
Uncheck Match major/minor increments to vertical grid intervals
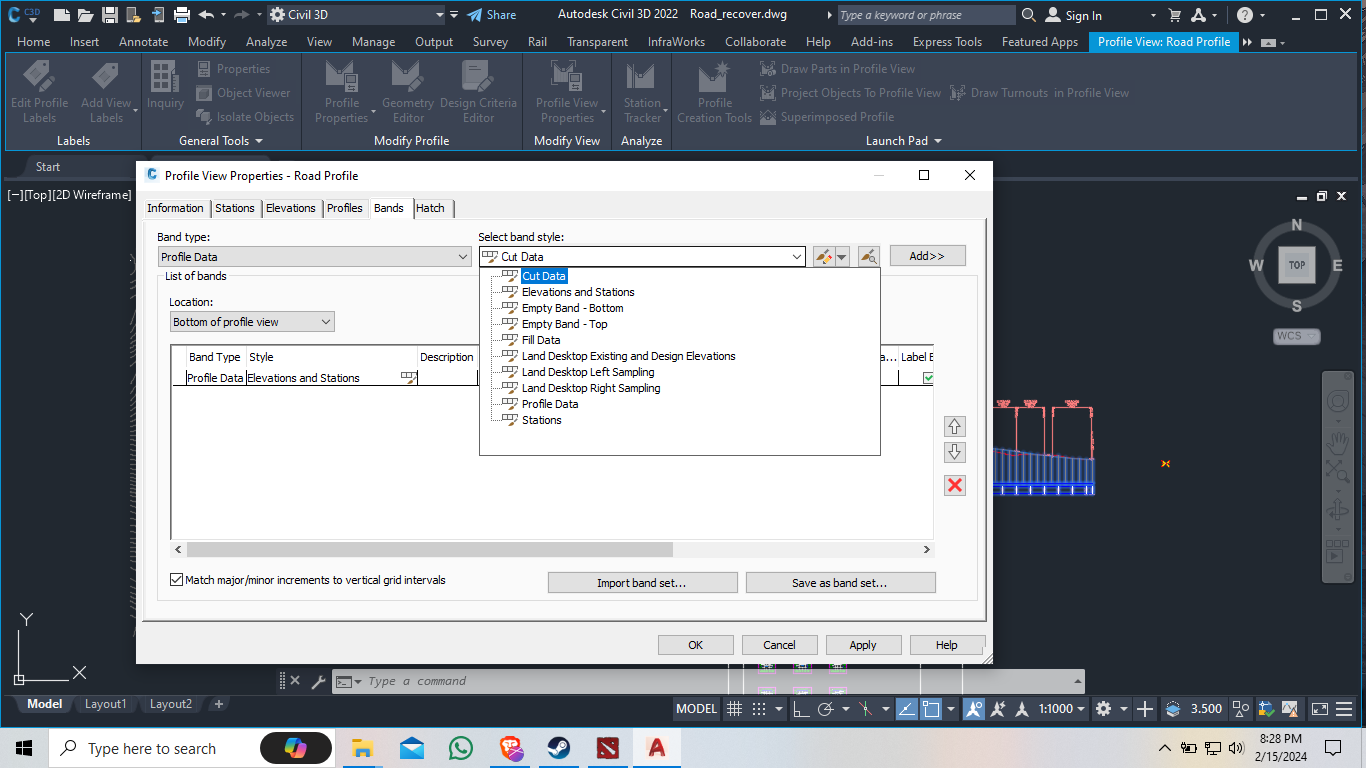coord(176,579)
